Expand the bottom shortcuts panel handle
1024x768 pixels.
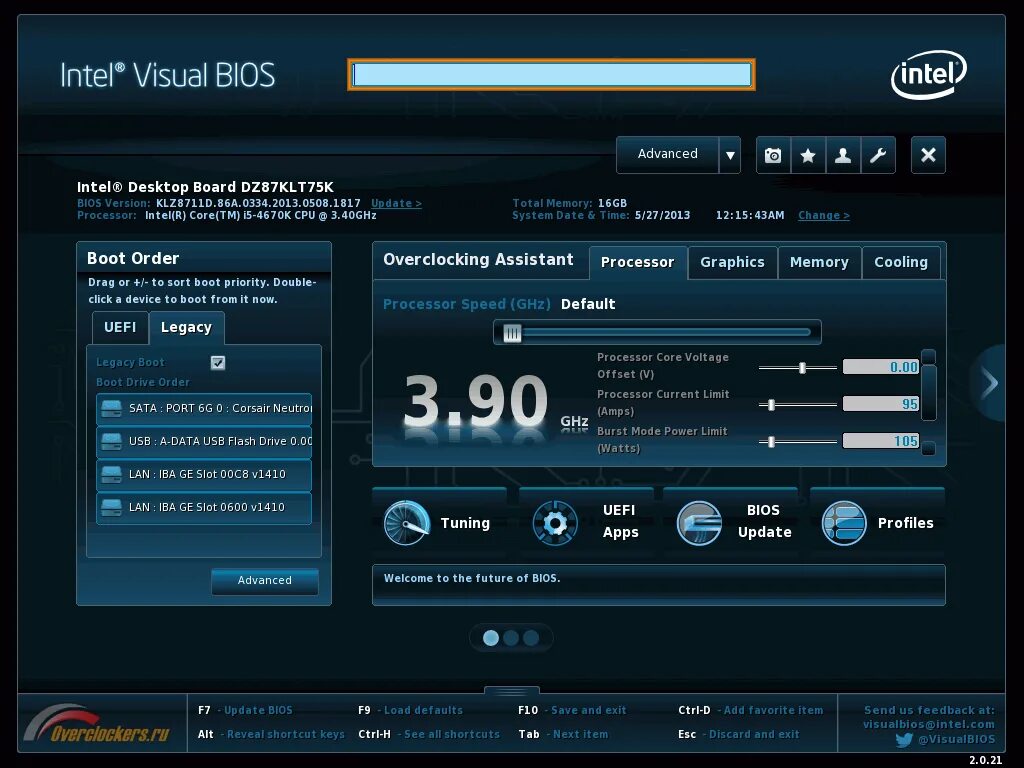point(512,691)
